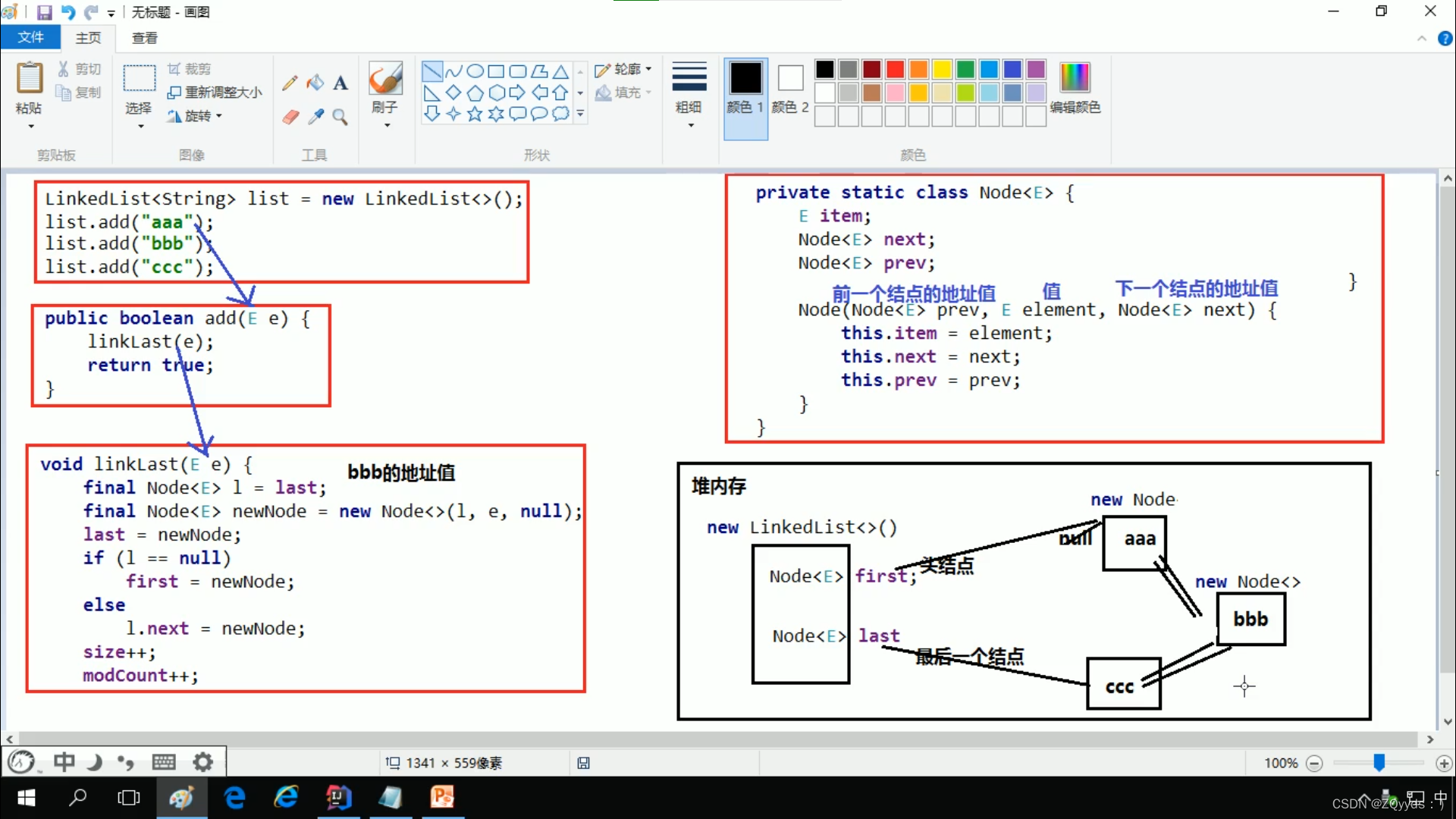Screen dimensions: 1456x819
Task: Select the Eraser tool
Action: (x=290, y=117)
